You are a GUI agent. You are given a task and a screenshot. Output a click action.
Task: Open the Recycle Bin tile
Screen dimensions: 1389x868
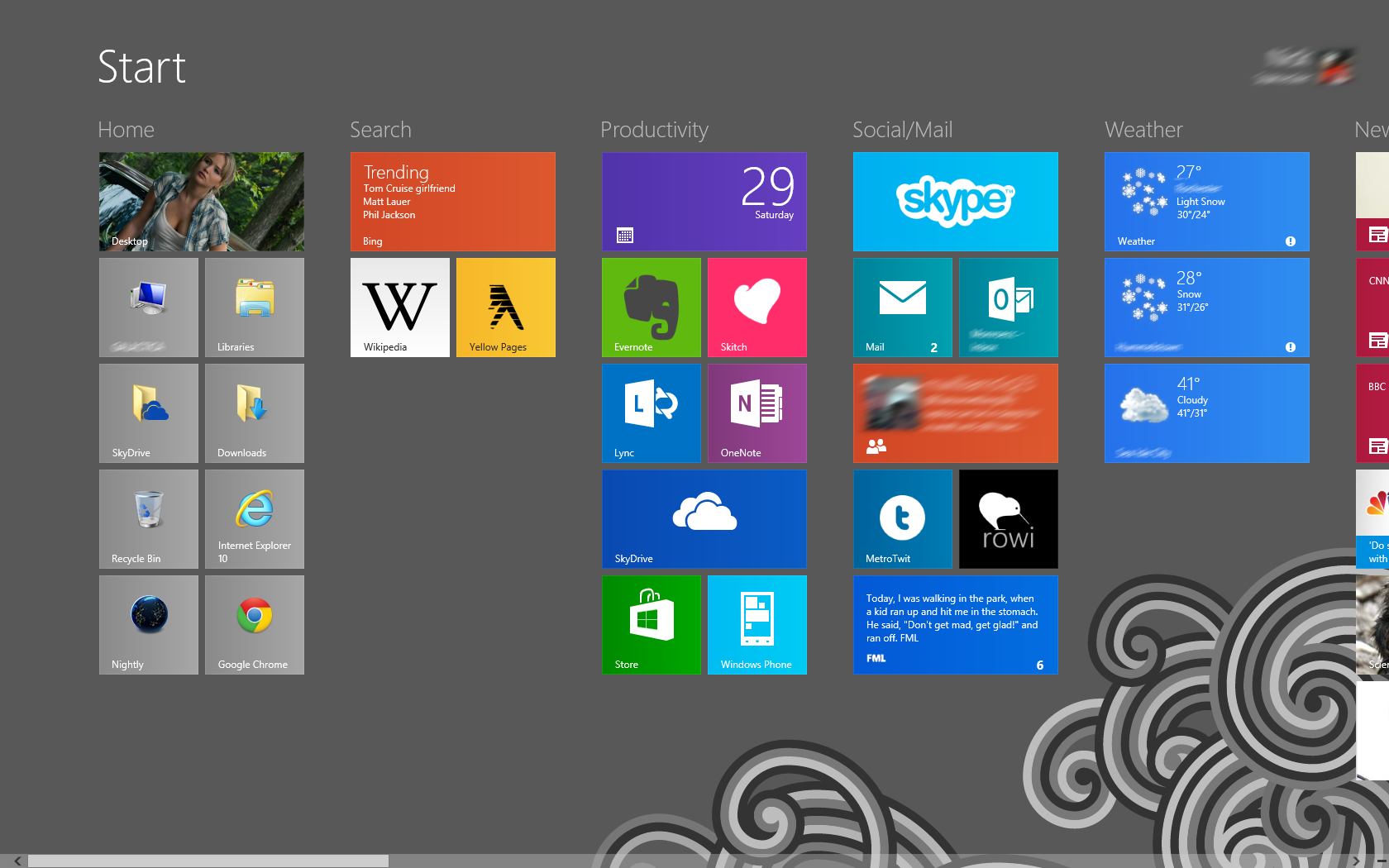(149, 519)
